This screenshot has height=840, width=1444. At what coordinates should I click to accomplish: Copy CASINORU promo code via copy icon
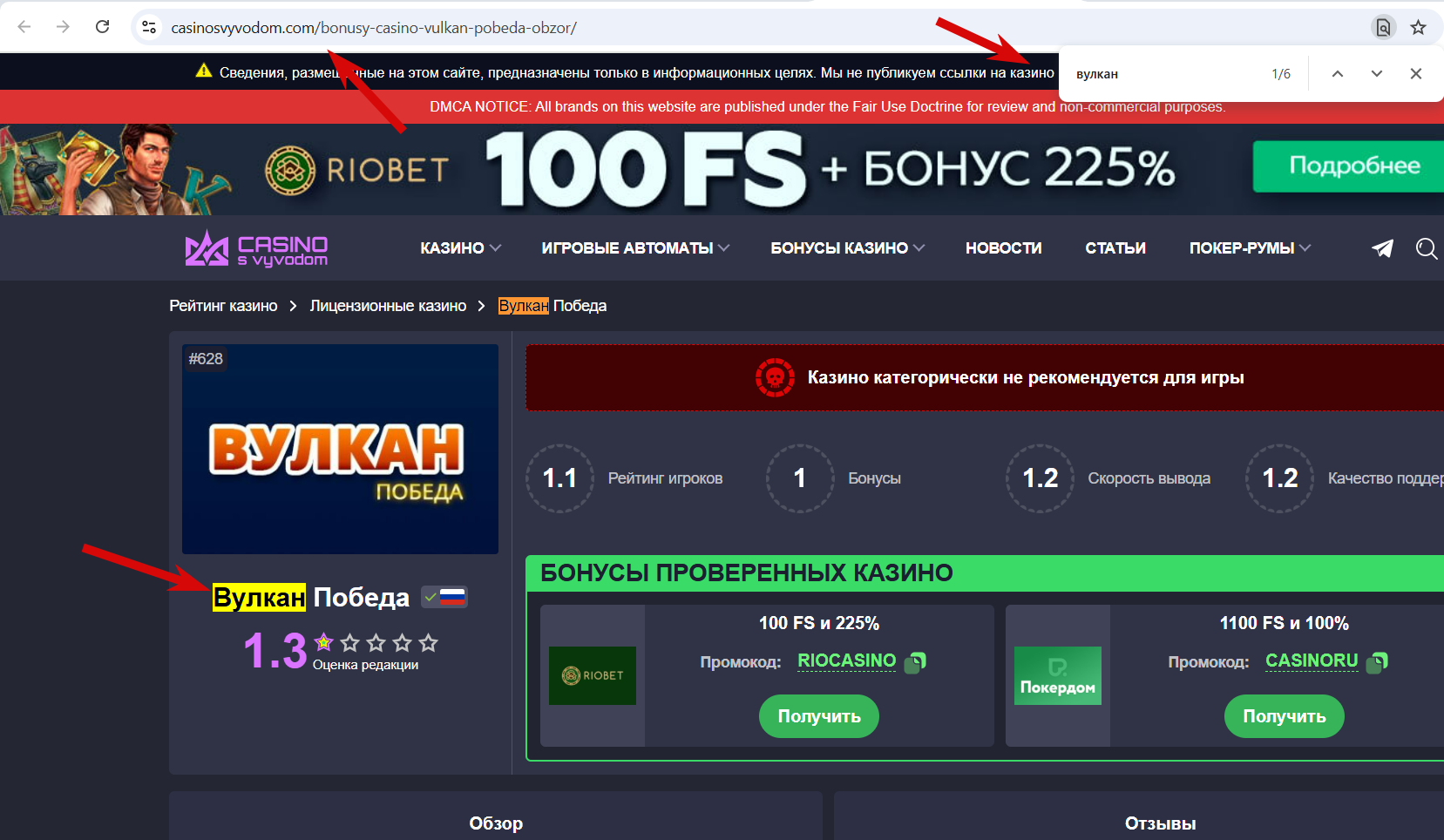pyautogui.click(x=1377, y=662)
